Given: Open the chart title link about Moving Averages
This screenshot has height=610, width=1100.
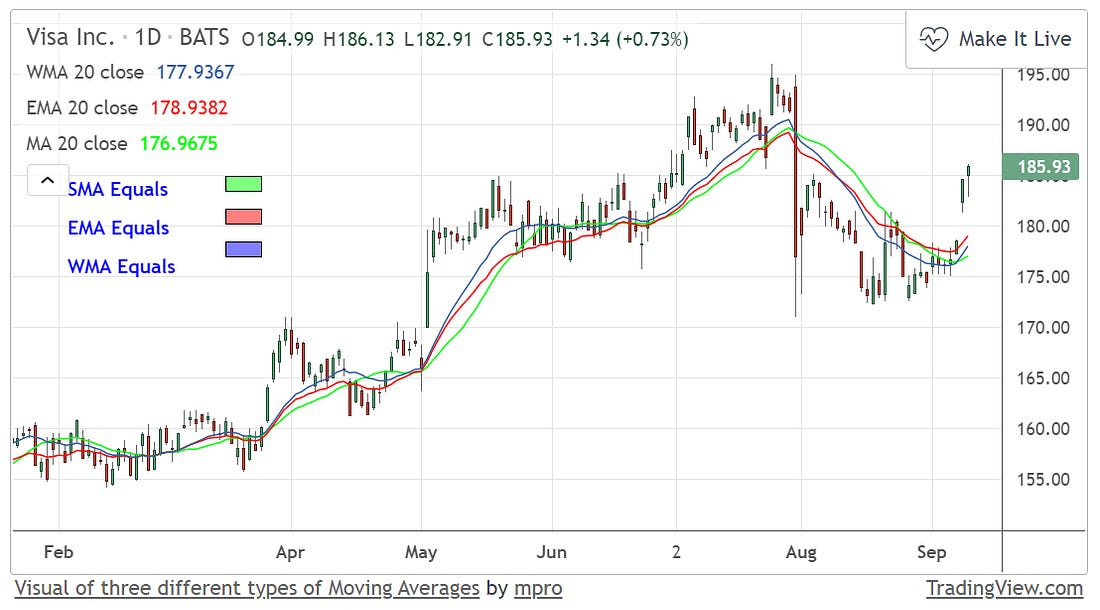Looking at the screenshot, I should point(247,588).
